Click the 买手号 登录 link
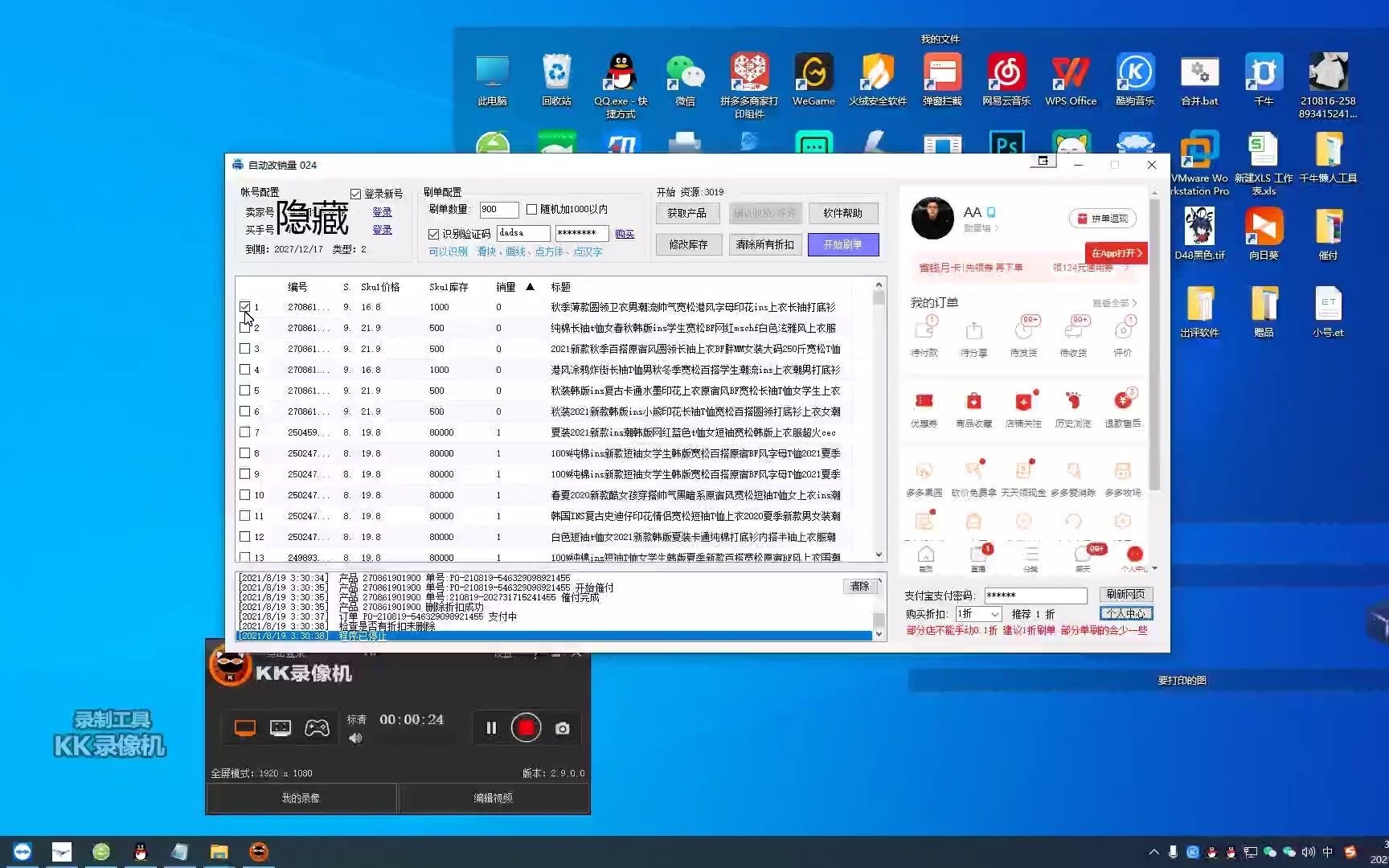The width and height of the screenshot is (1389, 868). (382, 230)
